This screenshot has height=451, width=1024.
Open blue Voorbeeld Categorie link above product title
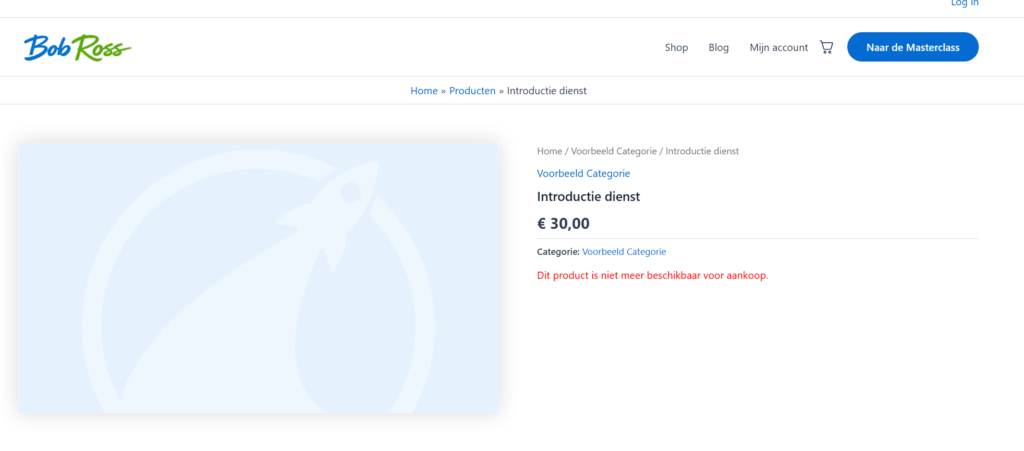pos(583,174)
